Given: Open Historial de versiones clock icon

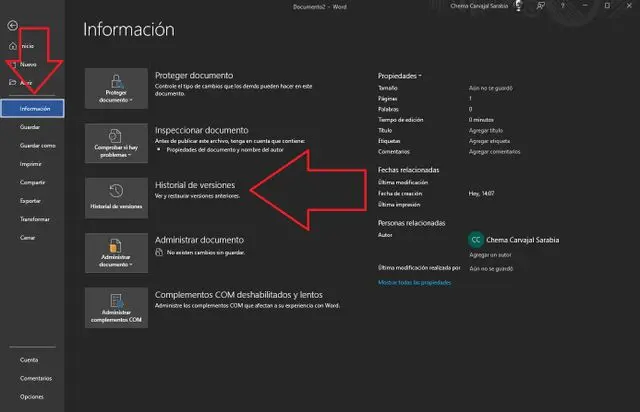Looking at the screenshot, I should (116, 190).
